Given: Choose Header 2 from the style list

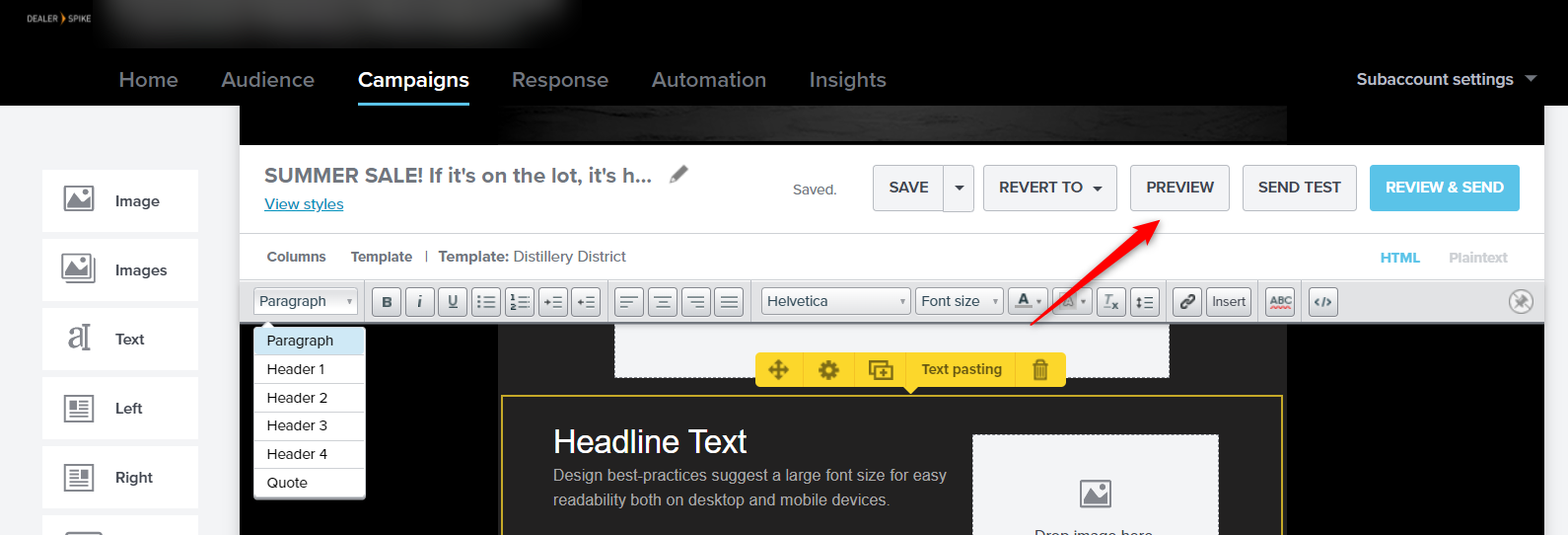Looking at the screenshot, I should pos(310,398).
